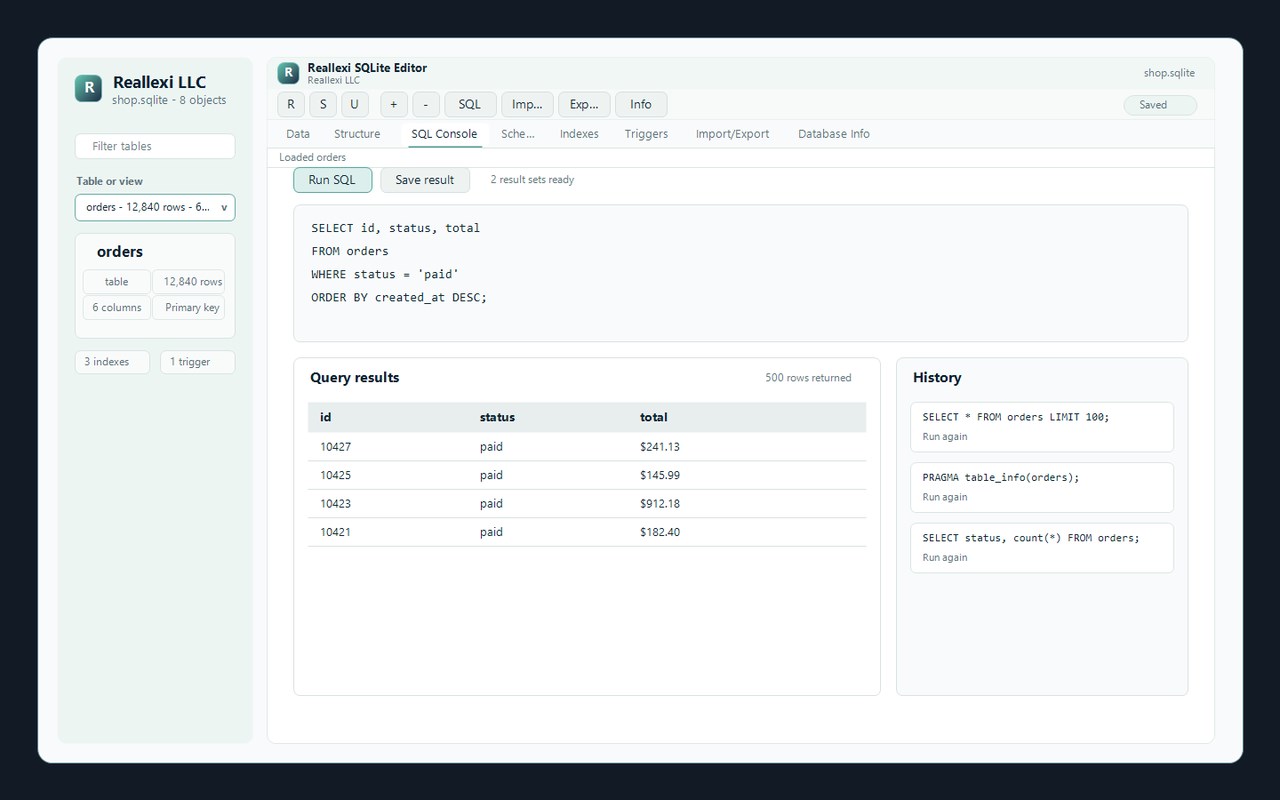
Task: Click history entry 'SELECT status, count(*) FROM orders;'
Action: click(1042, 548)
